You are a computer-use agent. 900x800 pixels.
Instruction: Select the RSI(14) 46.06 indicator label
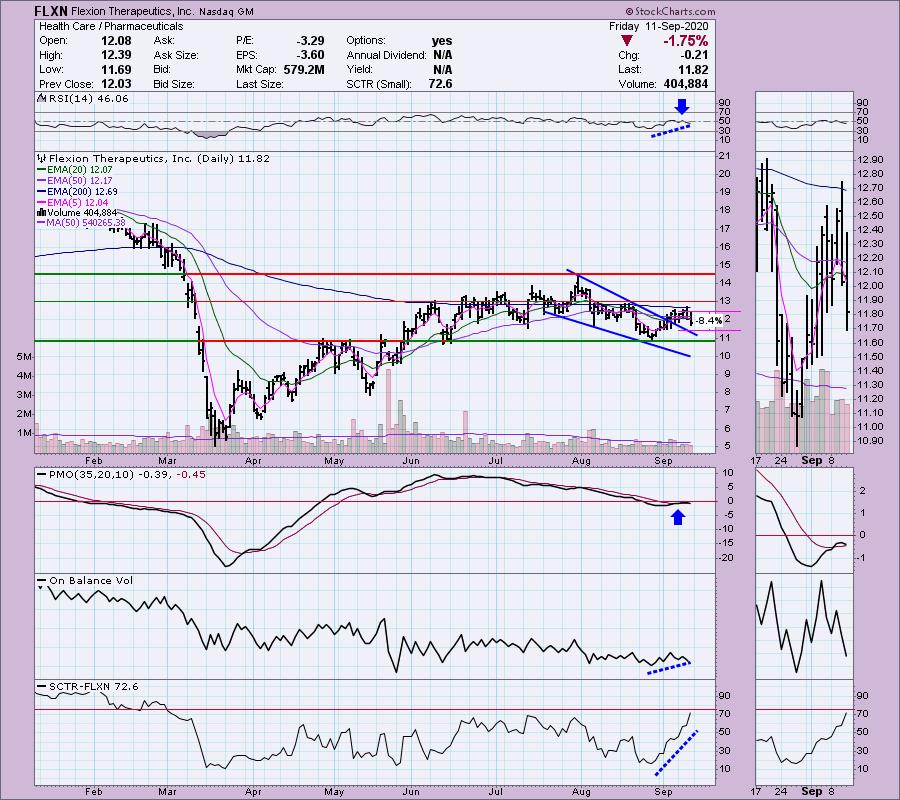tap(89, 99)
